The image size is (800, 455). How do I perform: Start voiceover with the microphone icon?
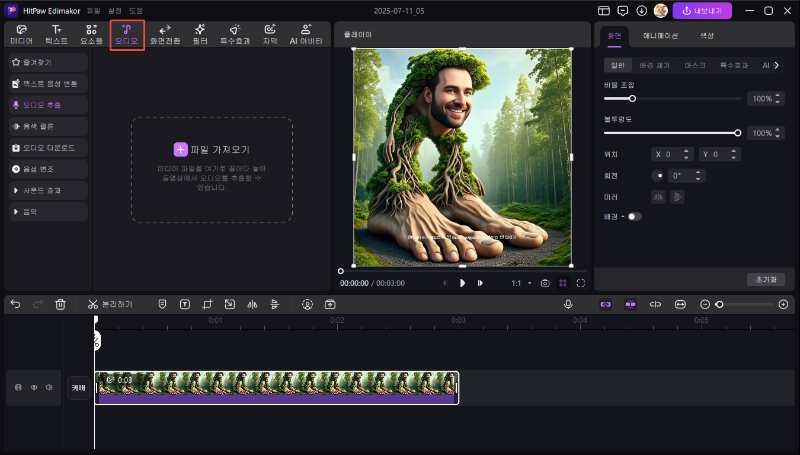point(568,305)
